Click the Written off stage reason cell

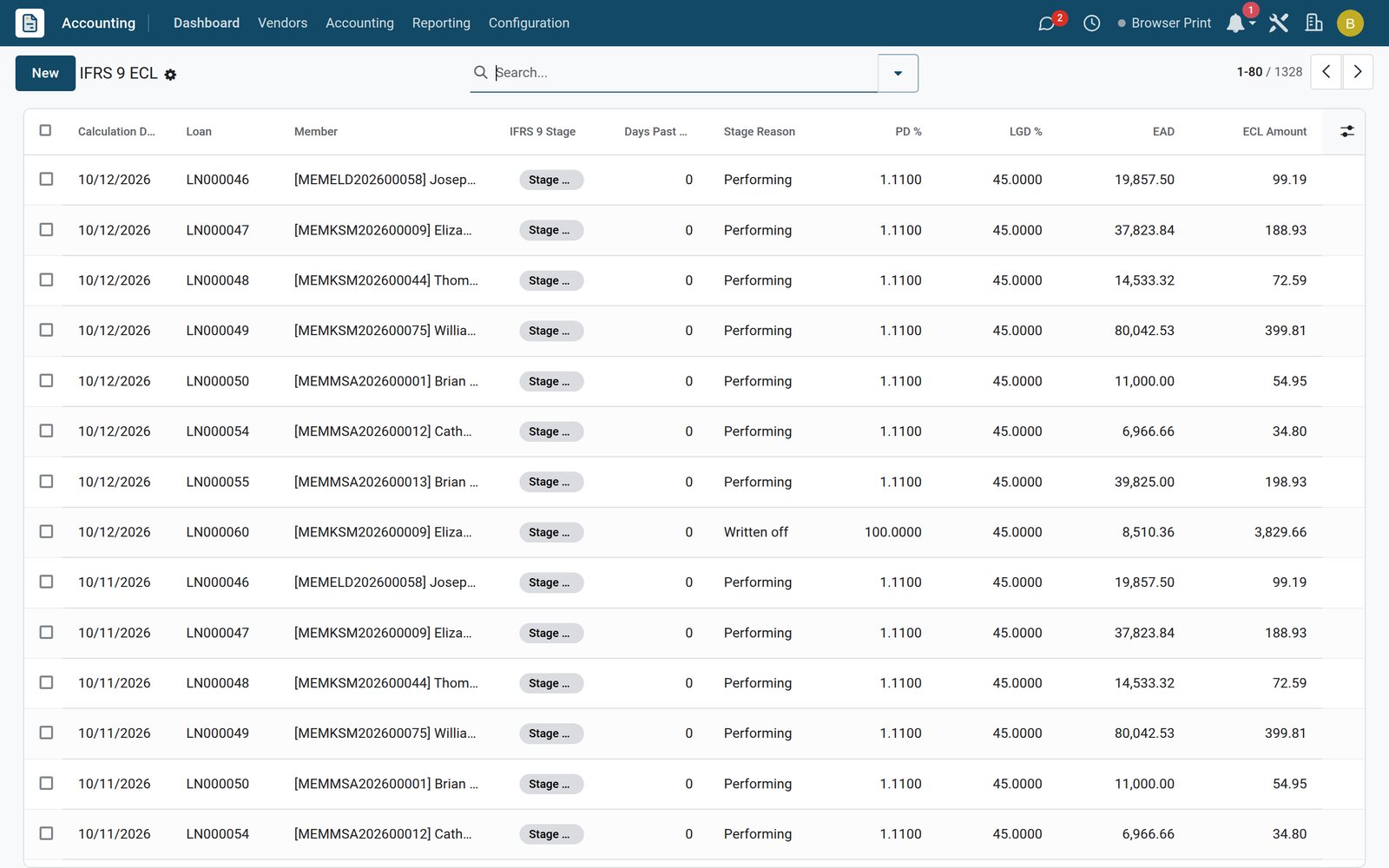(756, 532)
